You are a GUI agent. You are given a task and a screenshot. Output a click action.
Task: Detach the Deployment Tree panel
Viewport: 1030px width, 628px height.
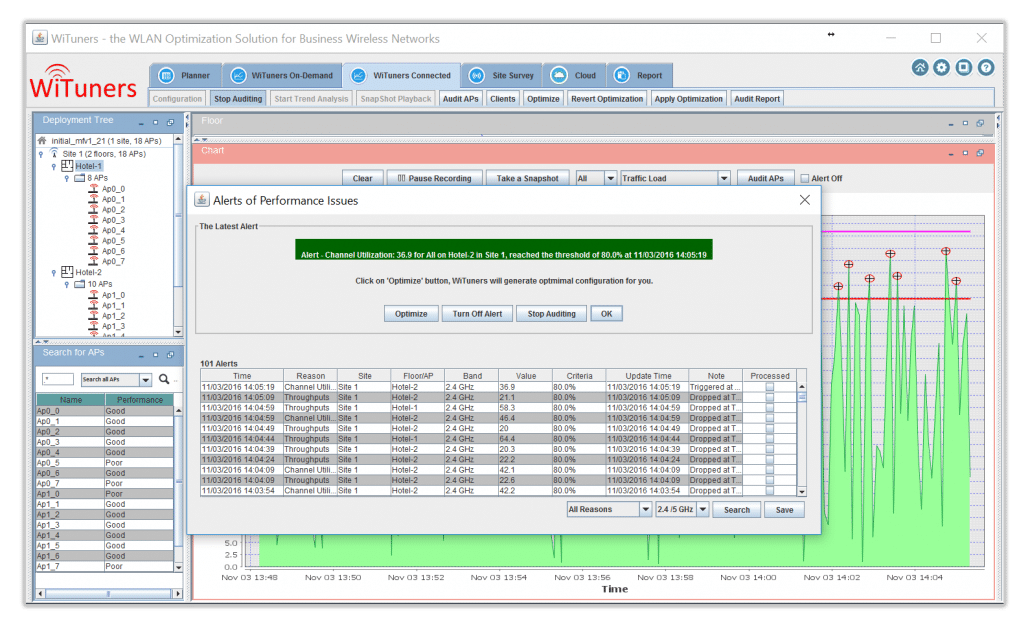tap(170, 122)
